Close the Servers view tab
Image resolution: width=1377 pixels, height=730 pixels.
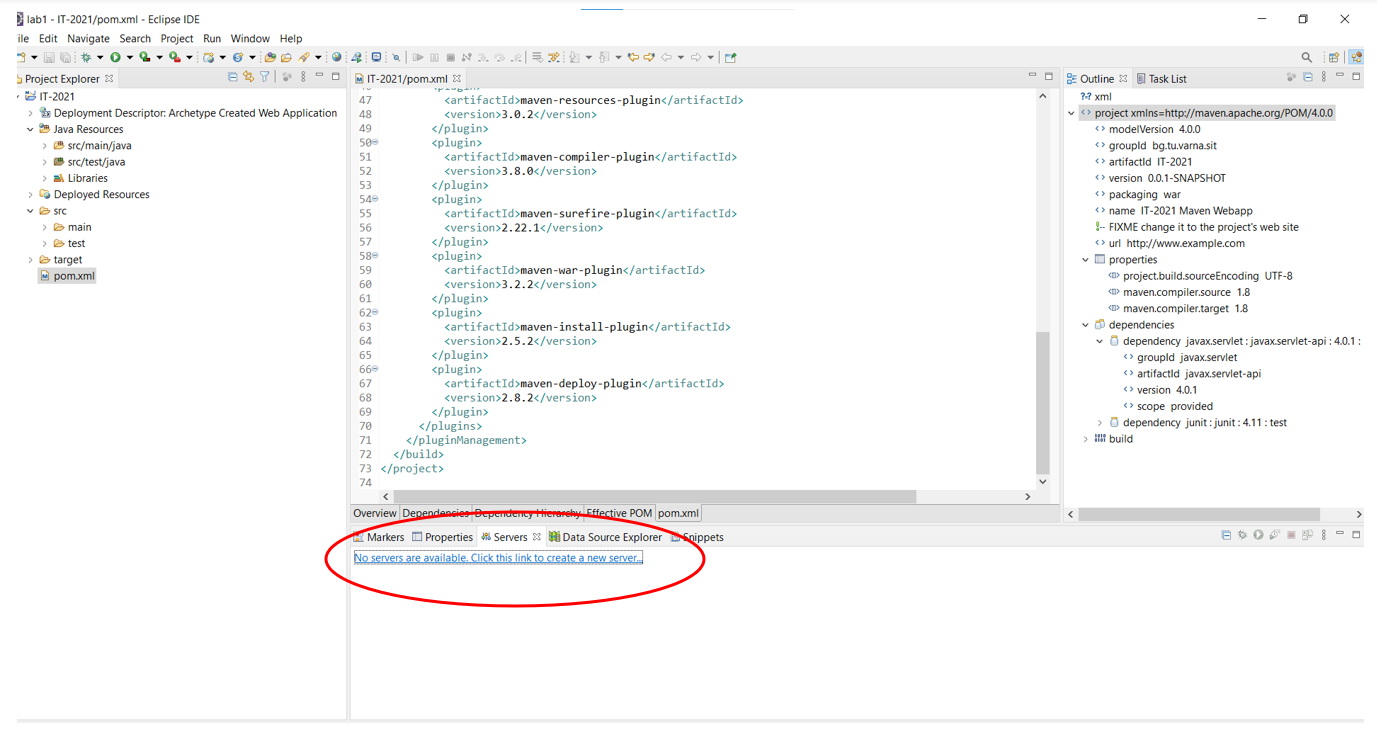click(x=536, y=537)
